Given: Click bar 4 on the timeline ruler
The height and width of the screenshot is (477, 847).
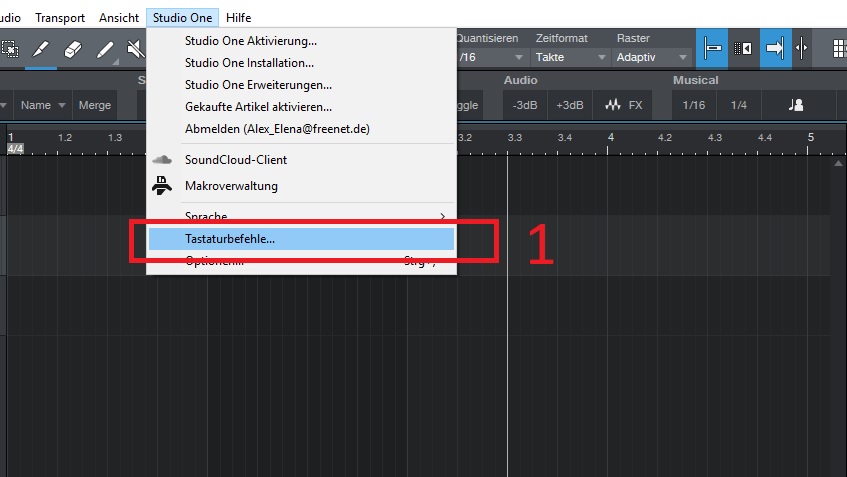Looking at the screenshot, I should click(610, 137).
